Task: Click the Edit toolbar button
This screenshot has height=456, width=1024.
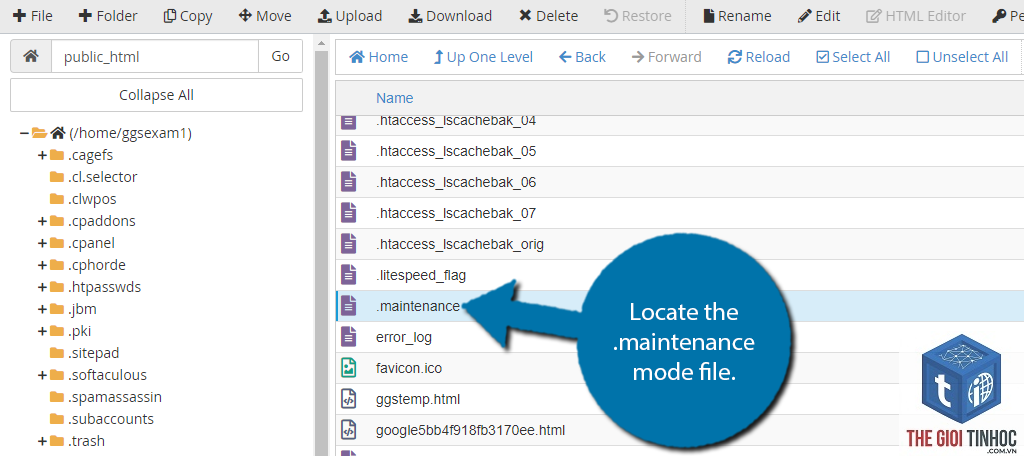Action: 819,16
